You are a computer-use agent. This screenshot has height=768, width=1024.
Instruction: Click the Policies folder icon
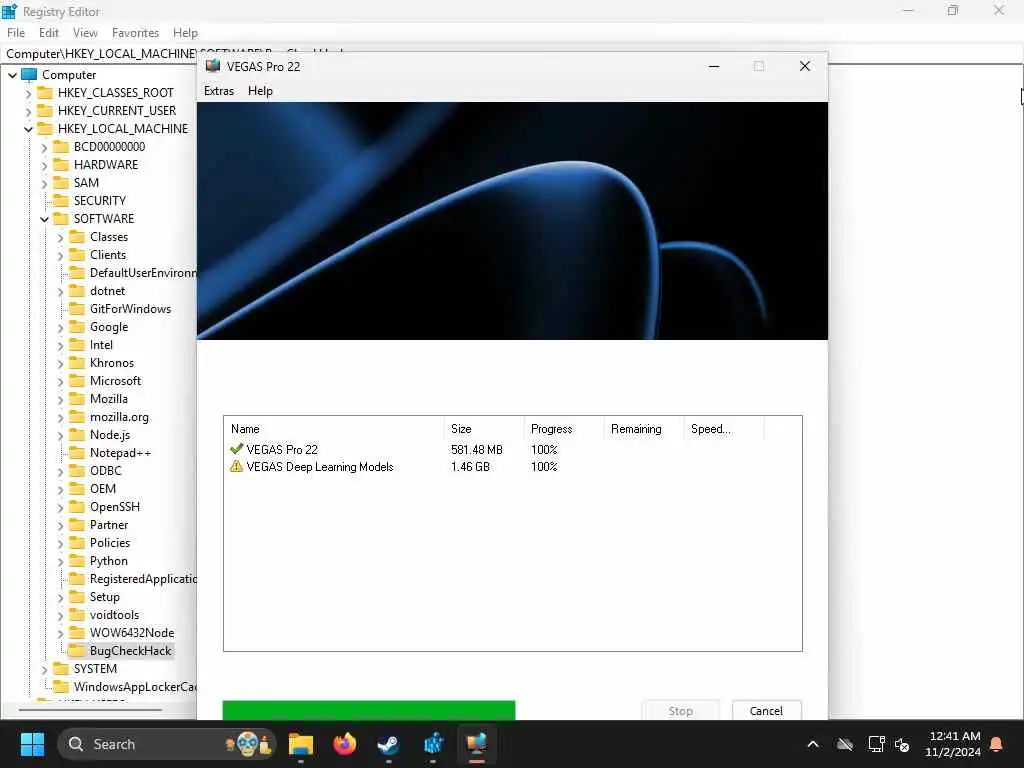click(77, 542)
